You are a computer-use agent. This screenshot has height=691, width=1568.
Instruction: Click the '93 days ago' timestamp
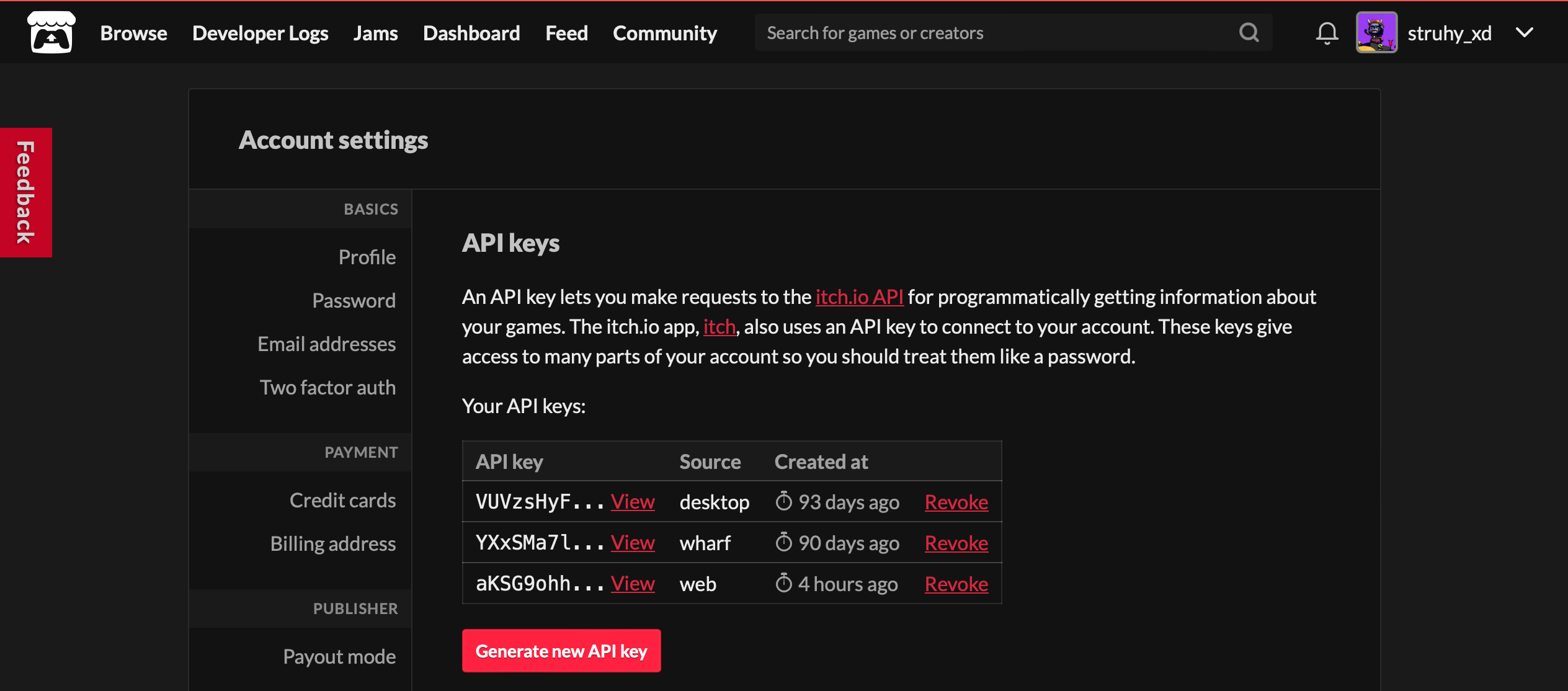point(849,502)
